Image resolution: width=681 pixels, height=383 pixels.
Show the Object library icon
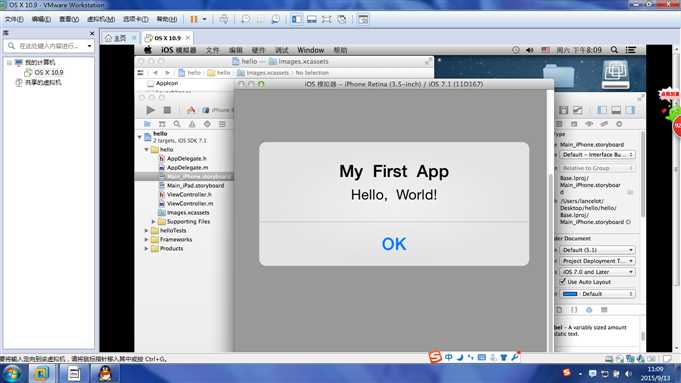point(589,310)
